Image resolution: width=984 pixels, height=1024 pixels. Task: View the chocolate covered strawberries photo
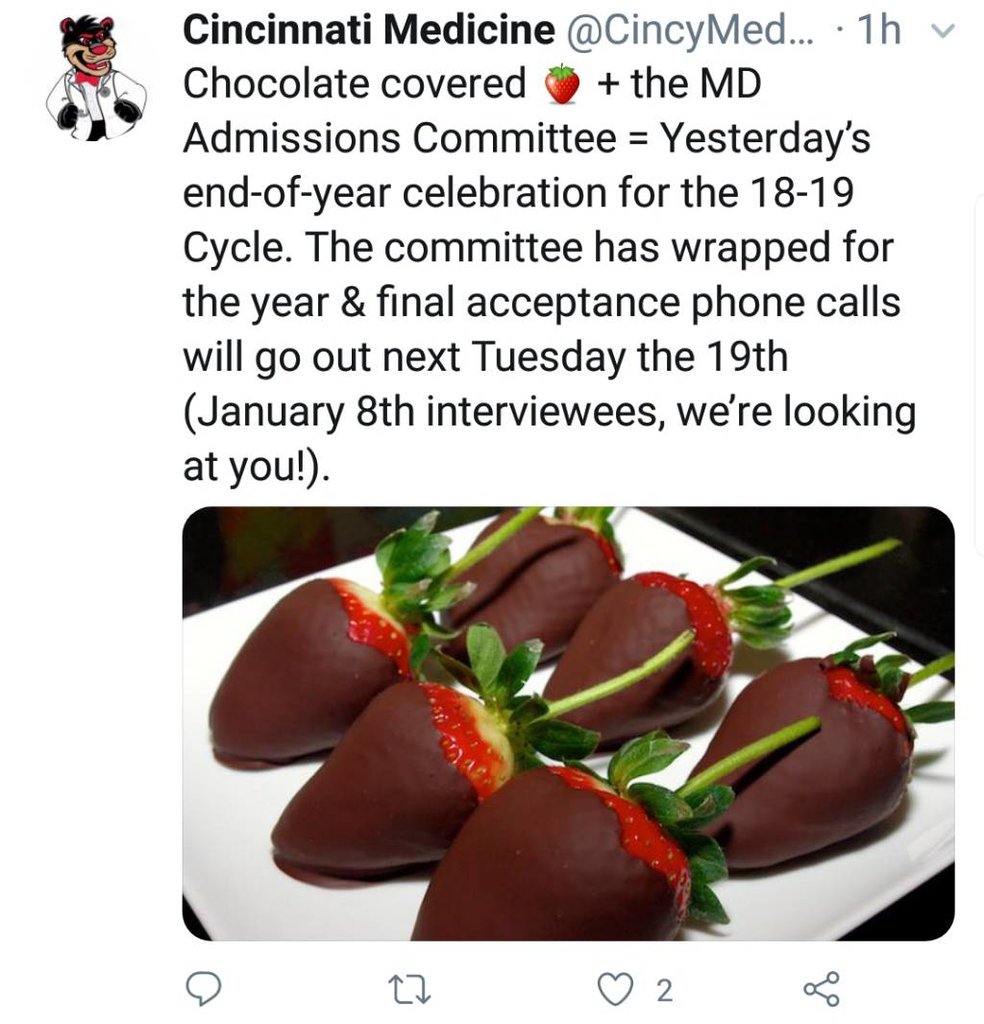[x=568, y=723]
